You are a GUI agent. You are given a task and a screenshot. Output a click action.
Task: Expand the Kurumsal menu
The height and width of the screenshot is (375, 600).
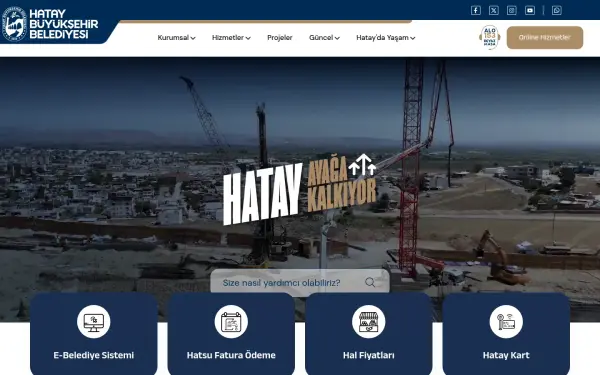tap(176, 38)
